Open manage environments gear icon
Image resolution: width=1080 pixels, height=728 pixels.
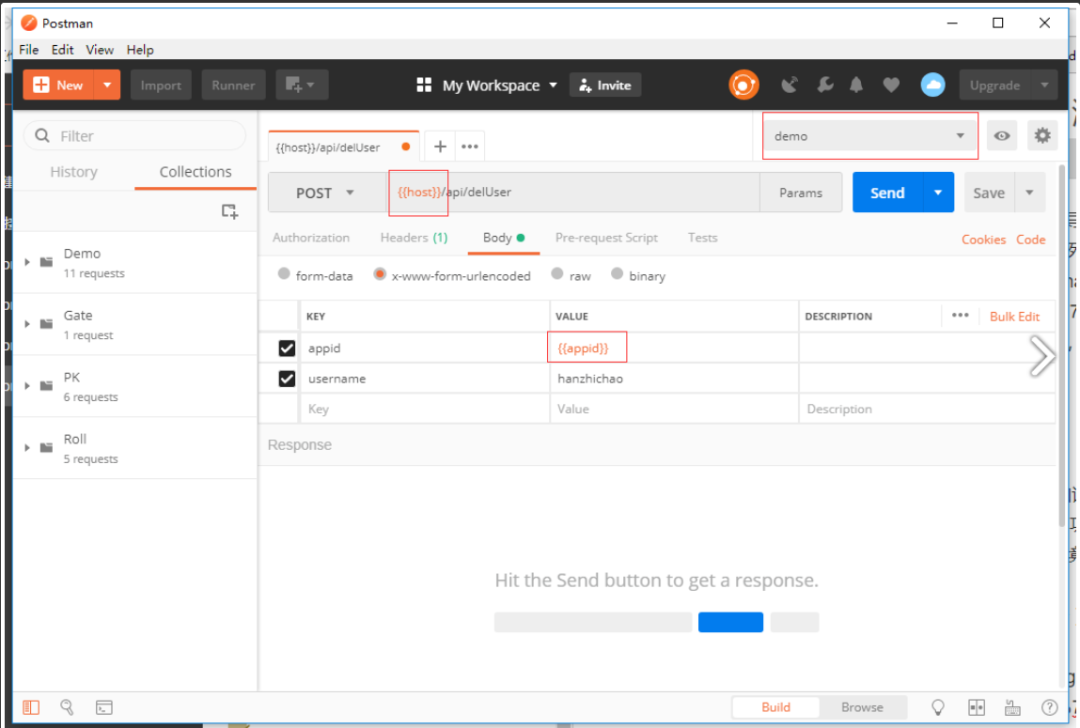(x=1042, y=136)
